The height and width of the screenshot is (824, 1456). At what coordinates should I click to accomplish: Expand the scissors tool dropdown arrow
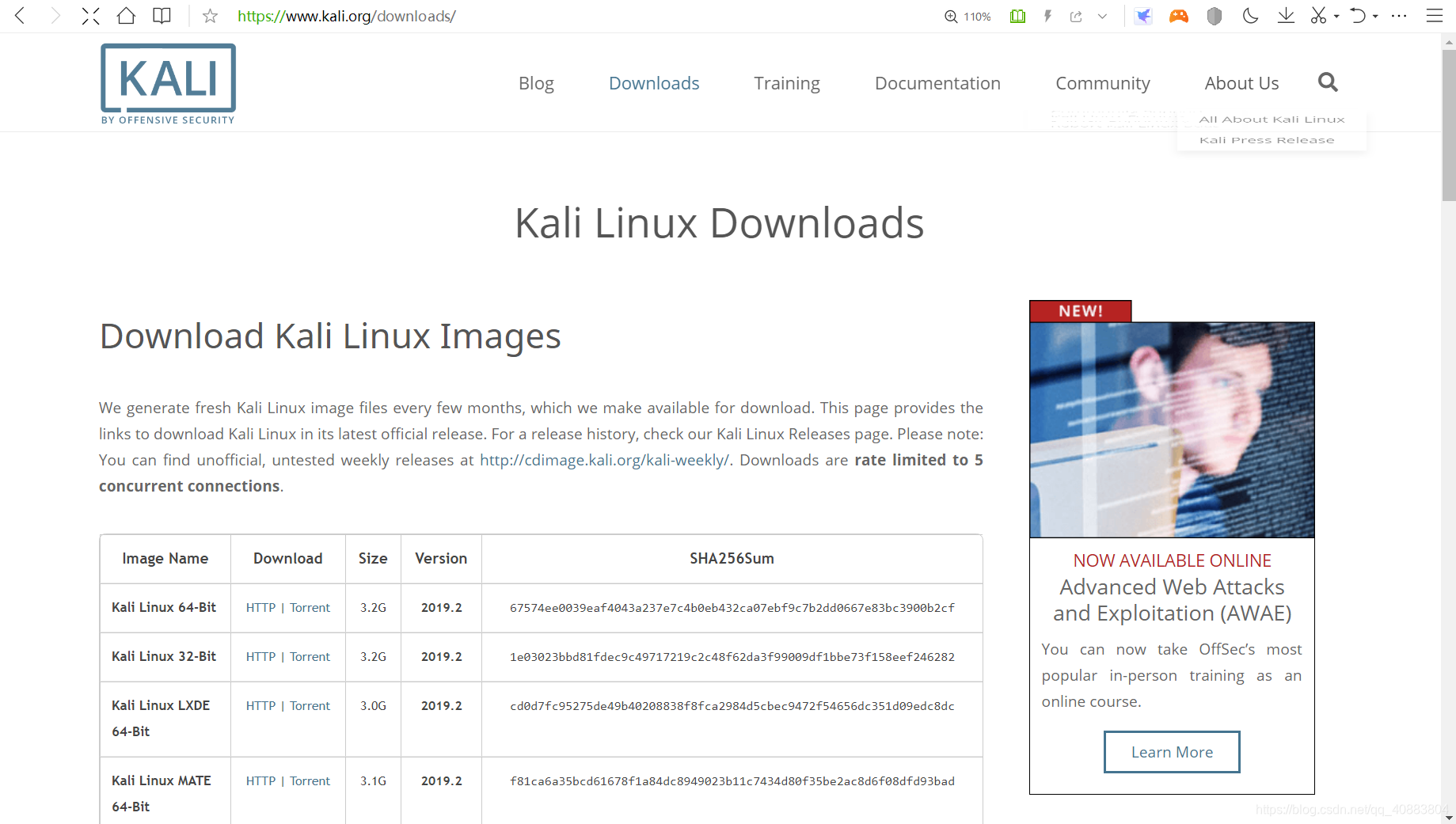[x=1336, y=17]
